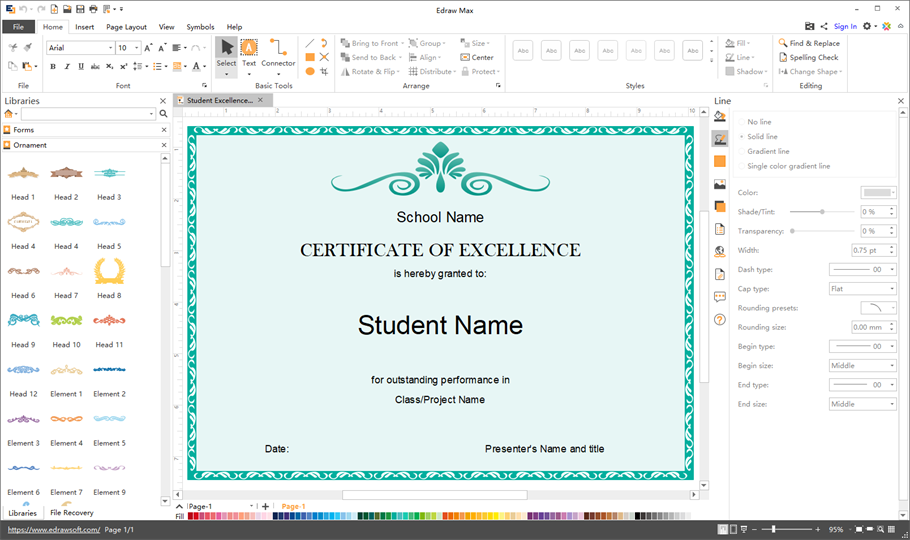Open the Page Layout ribbon tab
This screenshot has height=540, width=910.
pos(126,27)
